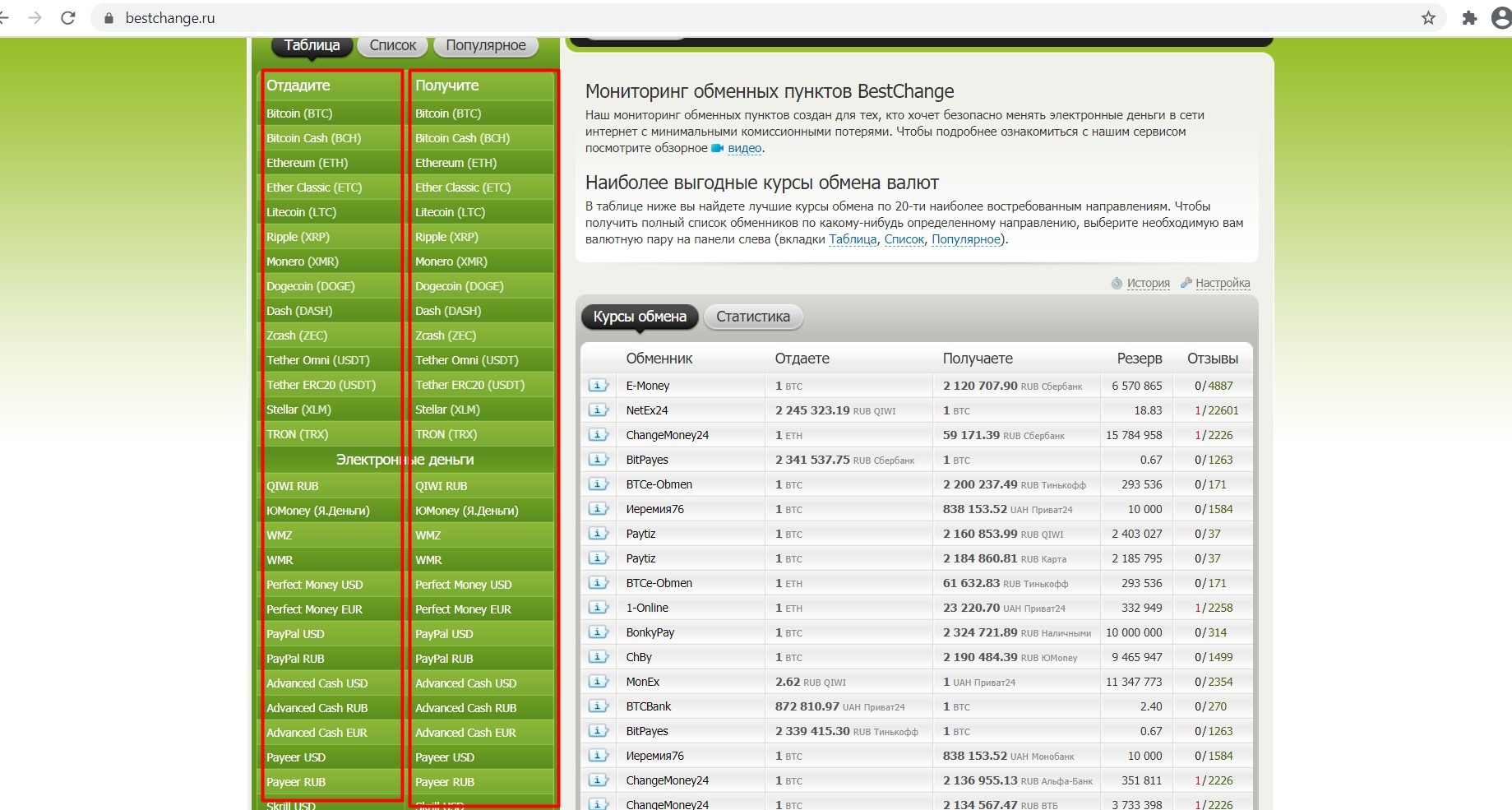The image size is (1512, 810).
Task: Open the BonkyPay exchanger name
Action: coord(650,632)
